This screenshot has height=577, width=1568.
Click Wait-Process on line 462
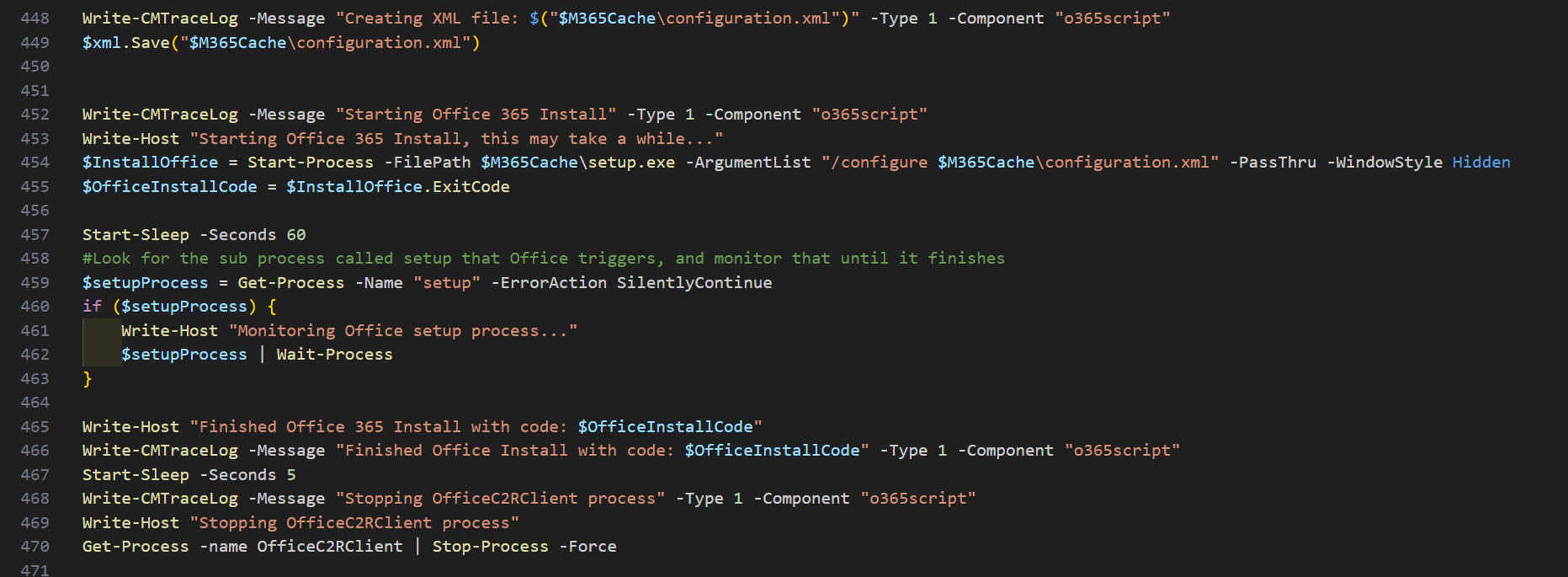pos(335,355)
